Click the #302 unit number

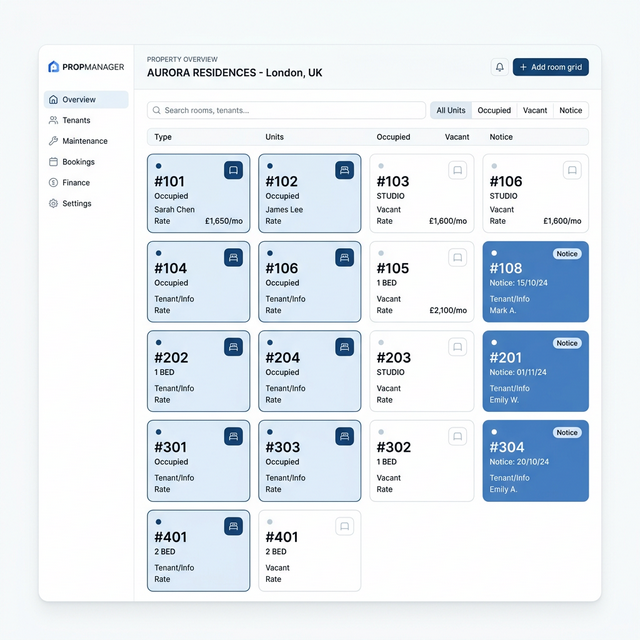point(393,447)
